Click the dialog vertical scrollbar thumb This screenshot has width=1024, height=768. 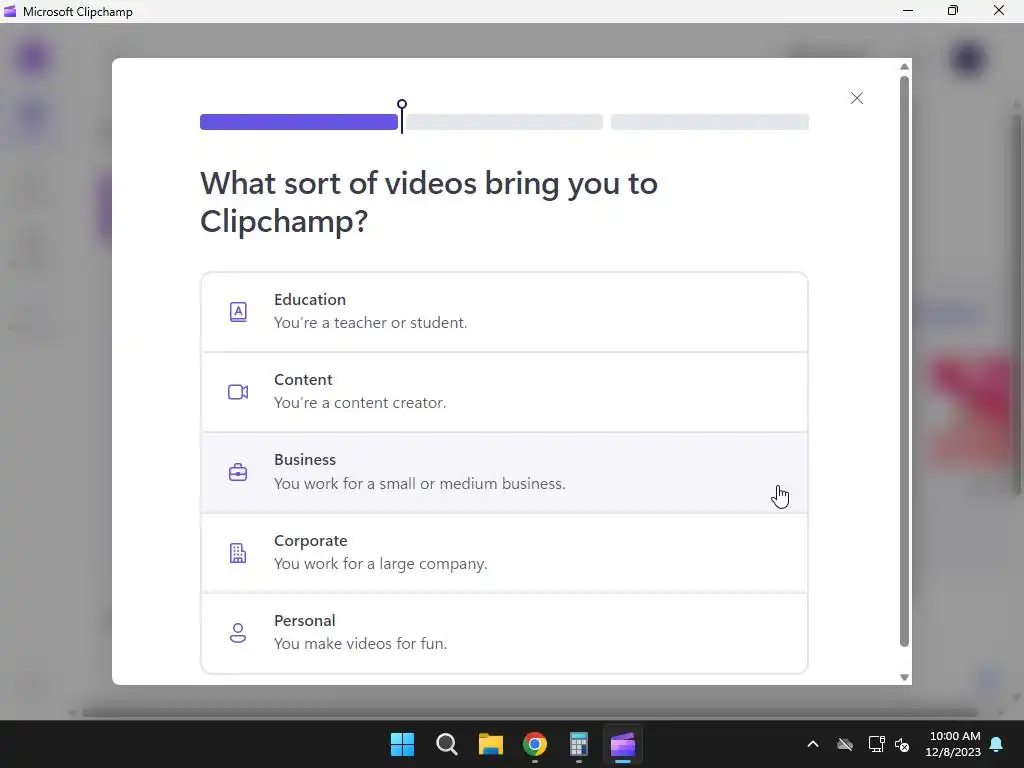click(904, 361)
